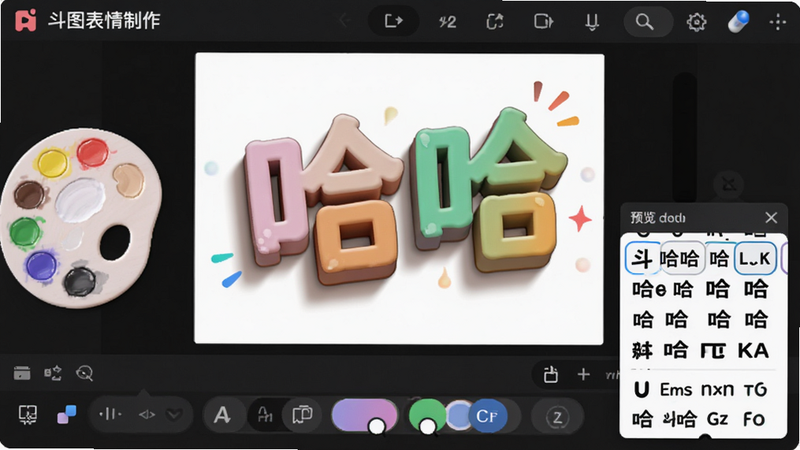Select the 哈哈 chip in preview panel
800x450 pixels.
tap(680, 258)
